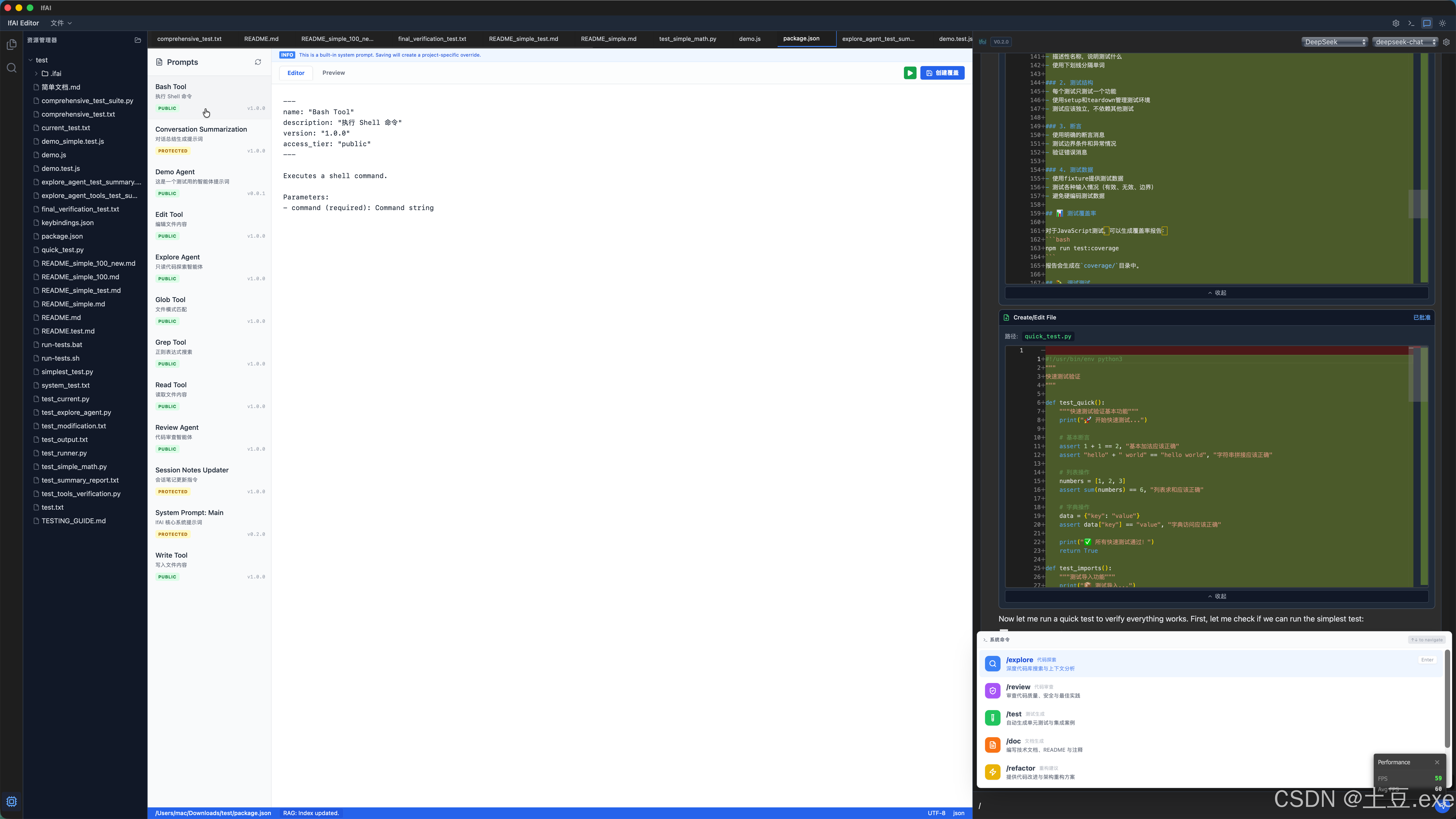The height and width of the screenshot is (819, 1456).
Task: Open the demo.js editor tab
Action: pos(750,39)
